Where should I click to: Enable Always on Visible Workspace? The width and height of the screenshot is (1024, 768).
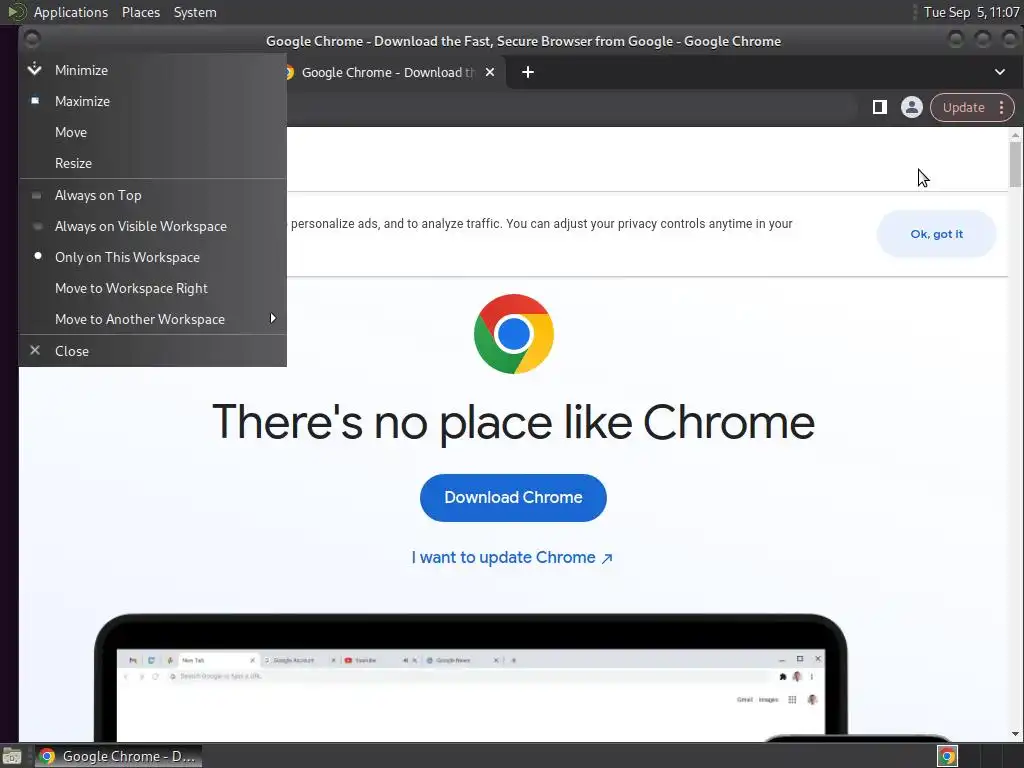click(152, 226)
